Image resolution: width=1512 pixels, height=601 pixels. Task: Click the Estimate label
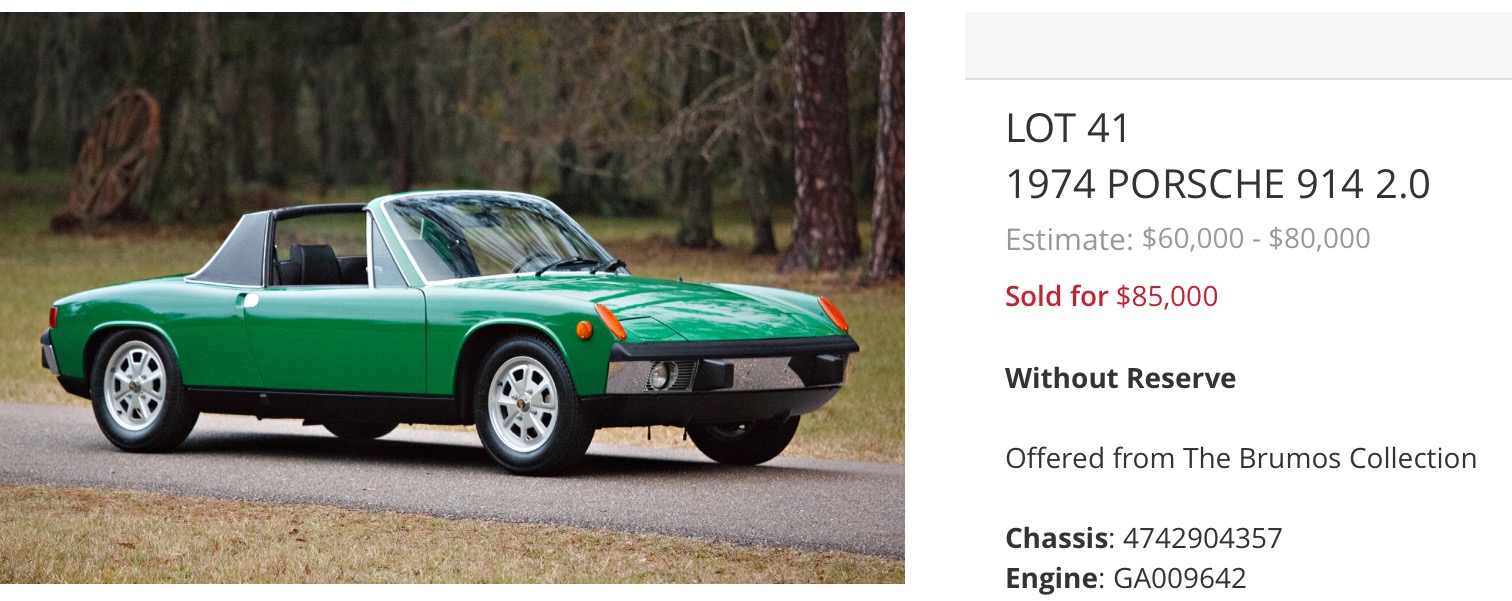1069,239
